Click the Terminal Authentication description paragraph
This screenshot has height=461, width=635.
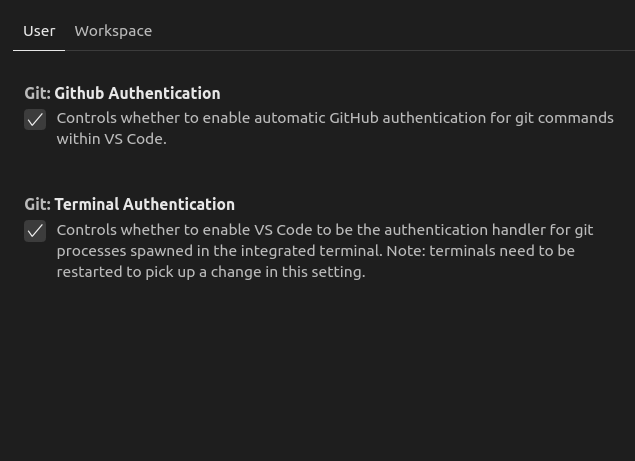coord(325,251)
